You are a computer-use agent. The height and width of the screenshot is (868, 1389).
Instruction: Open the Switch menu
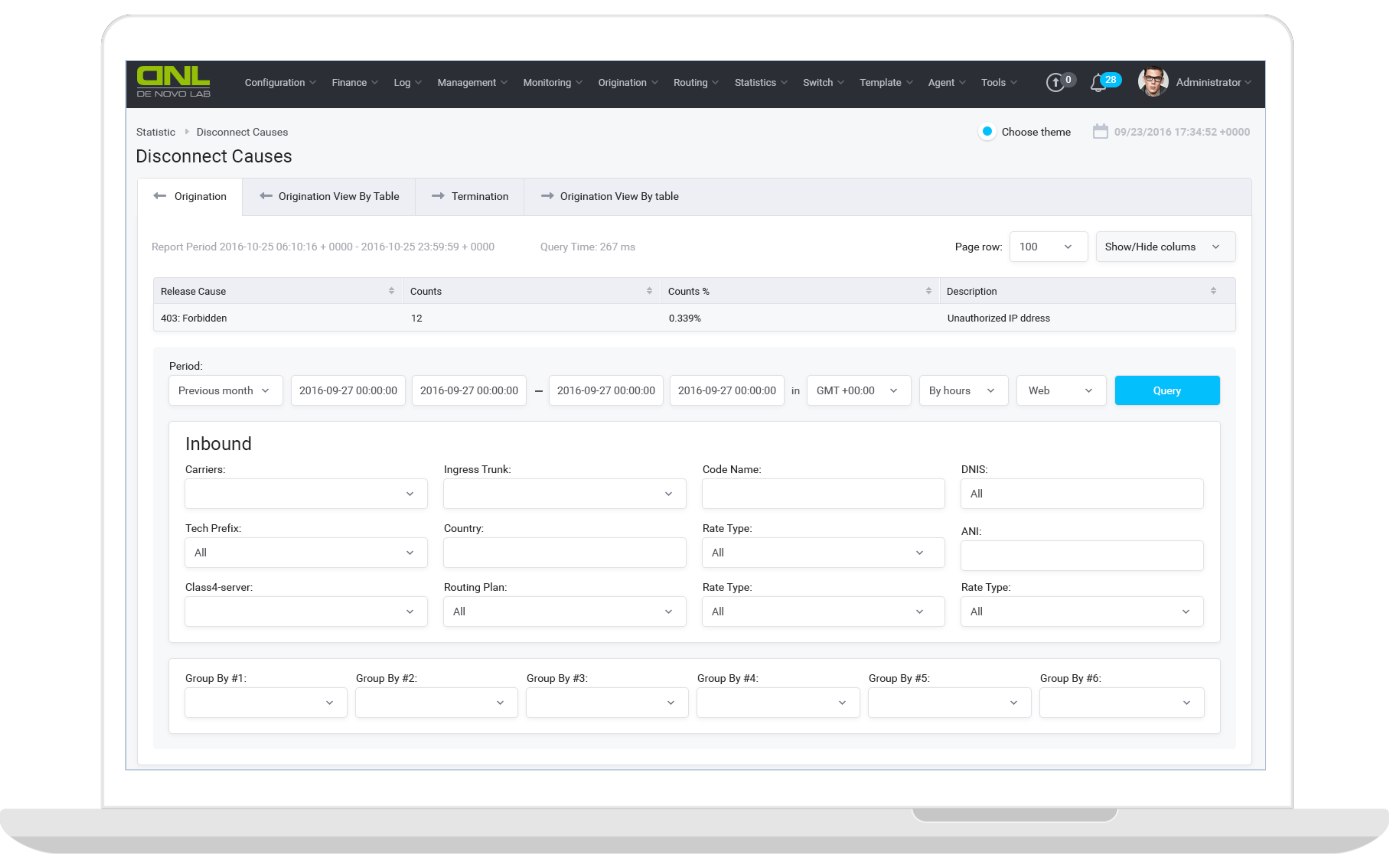pyautogui.click(x=823, y=83)
